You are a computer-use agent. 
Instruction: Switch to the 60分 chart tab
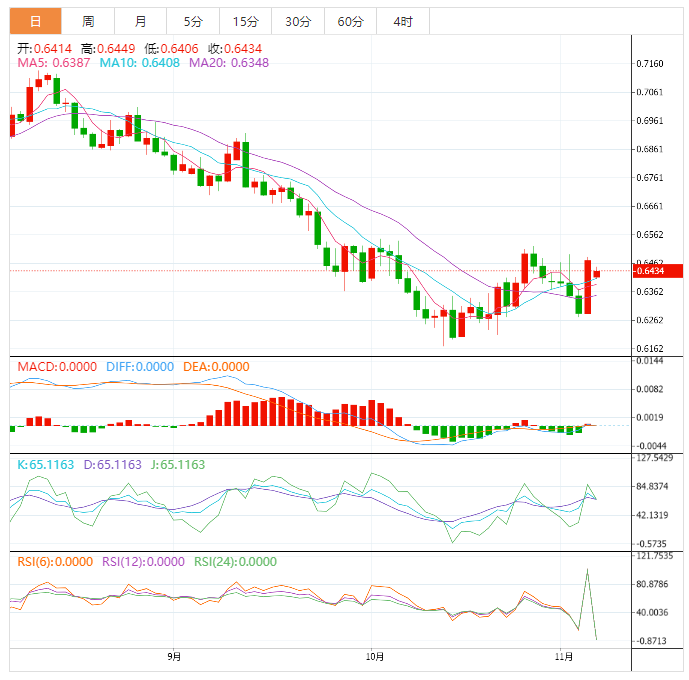350,21
